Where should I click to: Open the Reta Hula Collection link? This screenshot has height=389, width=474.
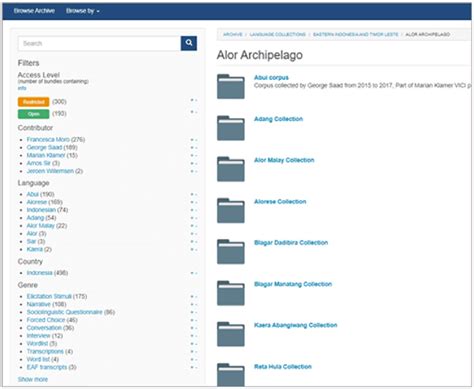(x=283, y=367)
